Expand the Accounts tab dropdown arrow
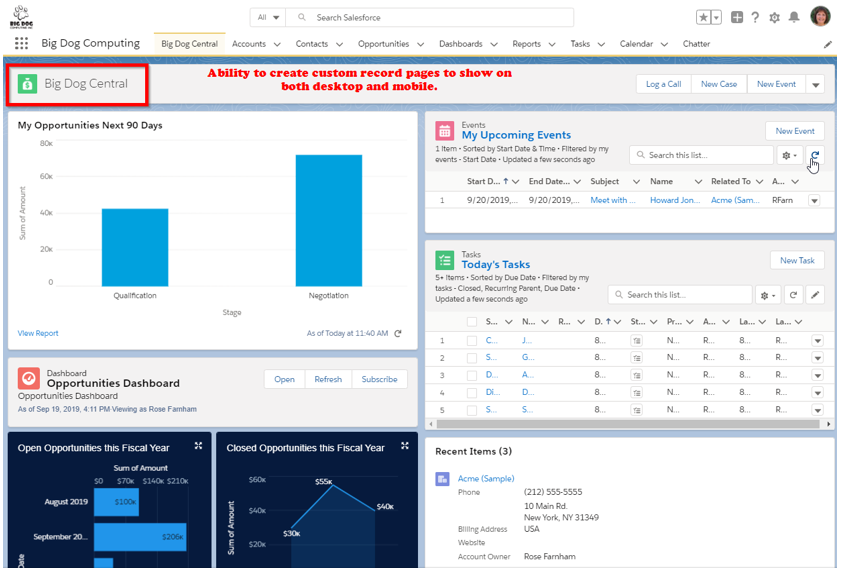 [x=277, y=45]
